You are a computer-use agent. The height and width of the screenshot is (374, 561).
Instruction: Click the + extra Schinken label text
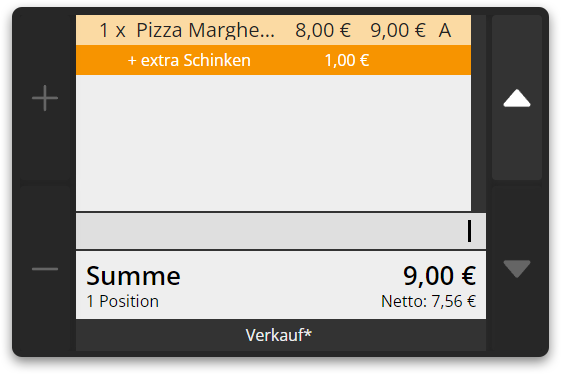click(x=189, y=60)
